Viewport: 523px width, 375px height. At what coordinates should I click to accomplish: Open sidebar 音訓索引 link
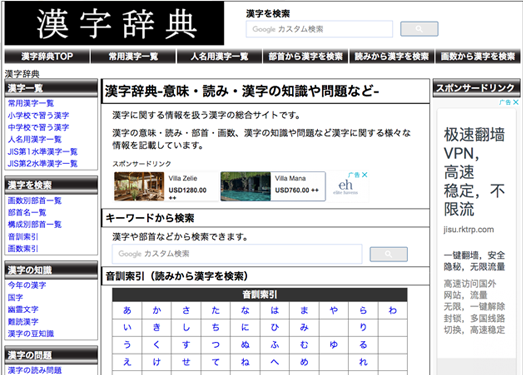tap(23, 237)
